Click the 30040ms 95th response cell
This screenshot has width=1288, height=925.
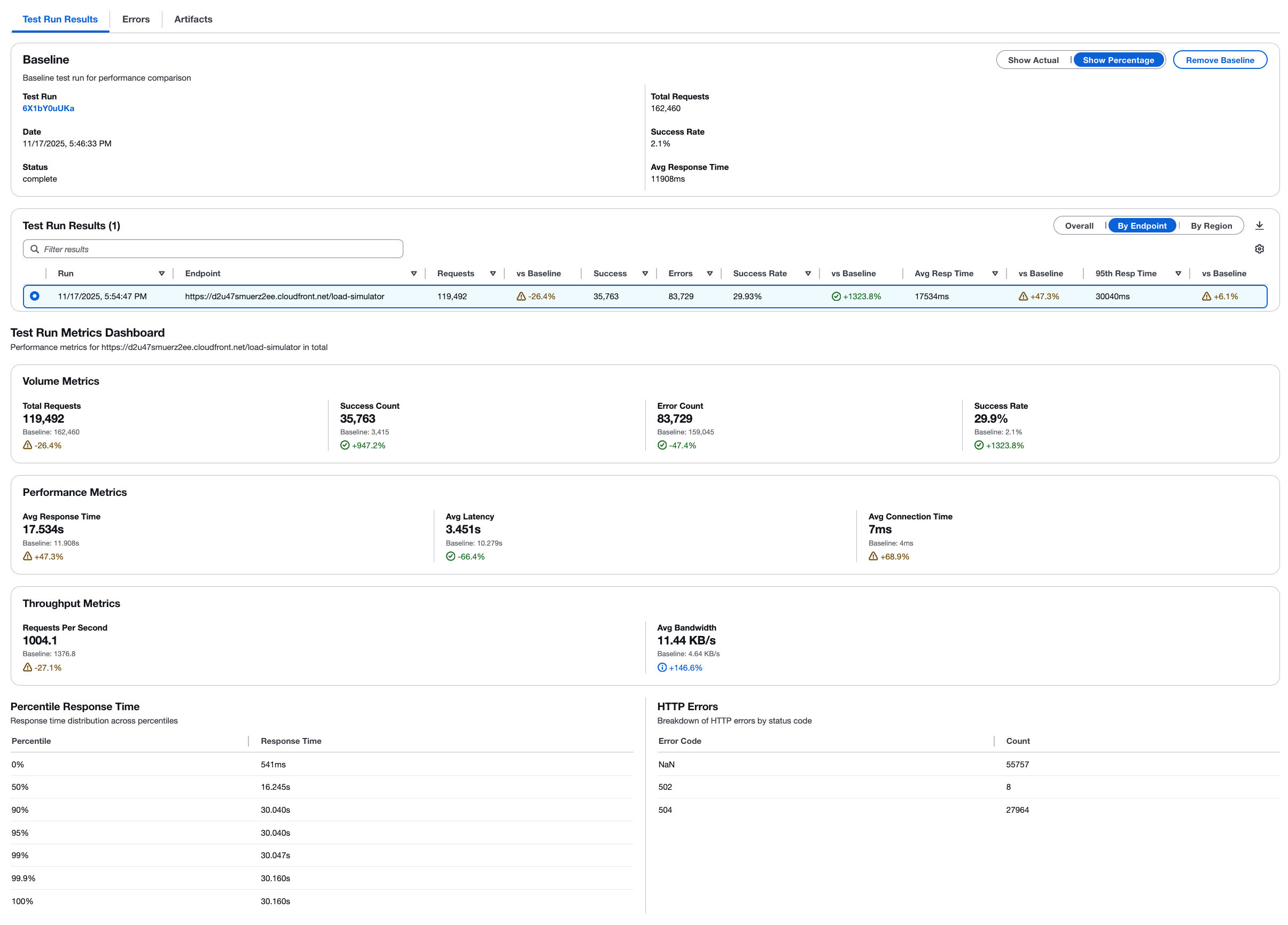tap(1113, 296)
